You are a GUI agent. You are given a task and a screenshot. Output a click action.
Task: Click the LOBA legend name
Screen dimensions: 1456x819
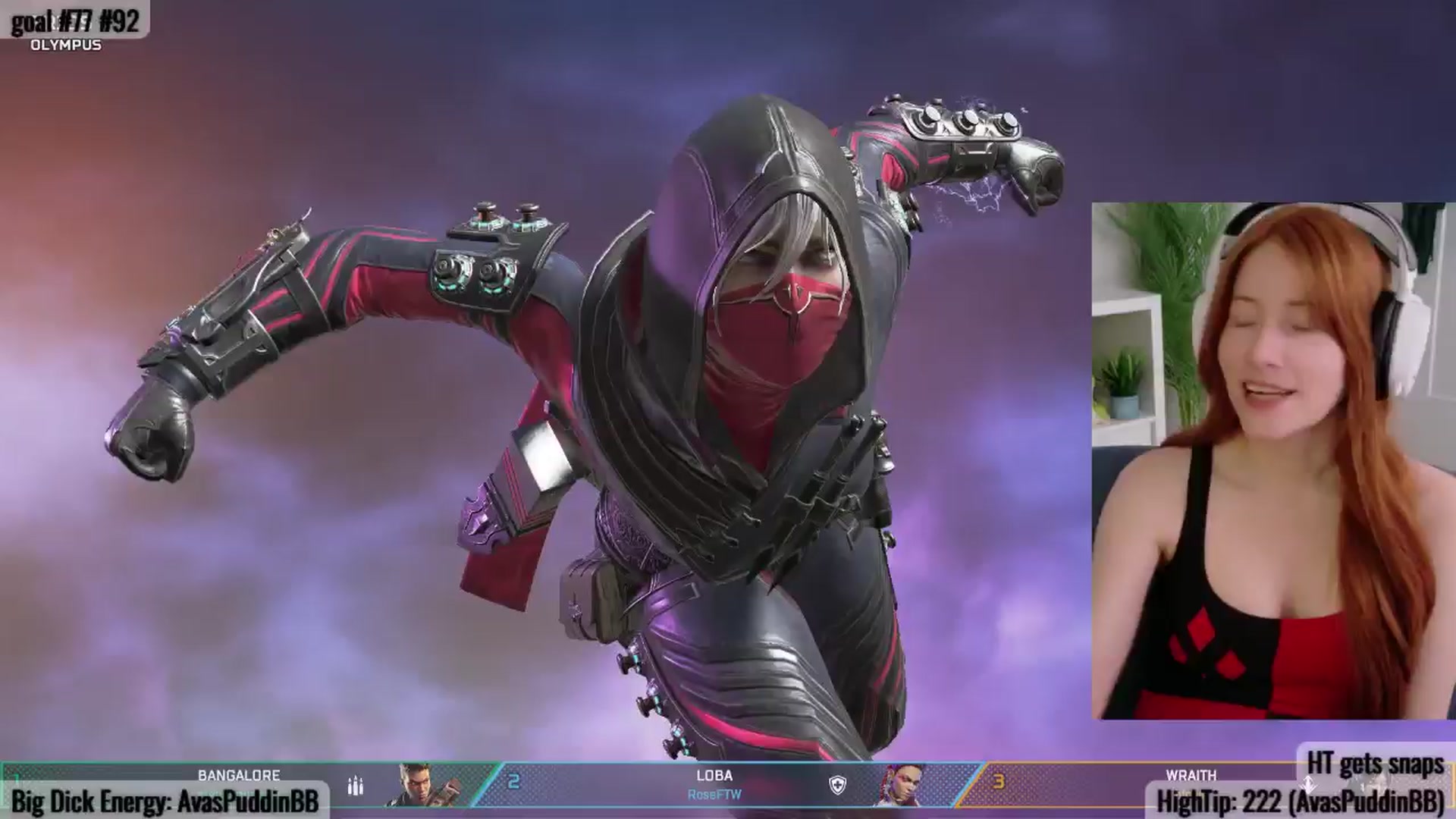714,775
